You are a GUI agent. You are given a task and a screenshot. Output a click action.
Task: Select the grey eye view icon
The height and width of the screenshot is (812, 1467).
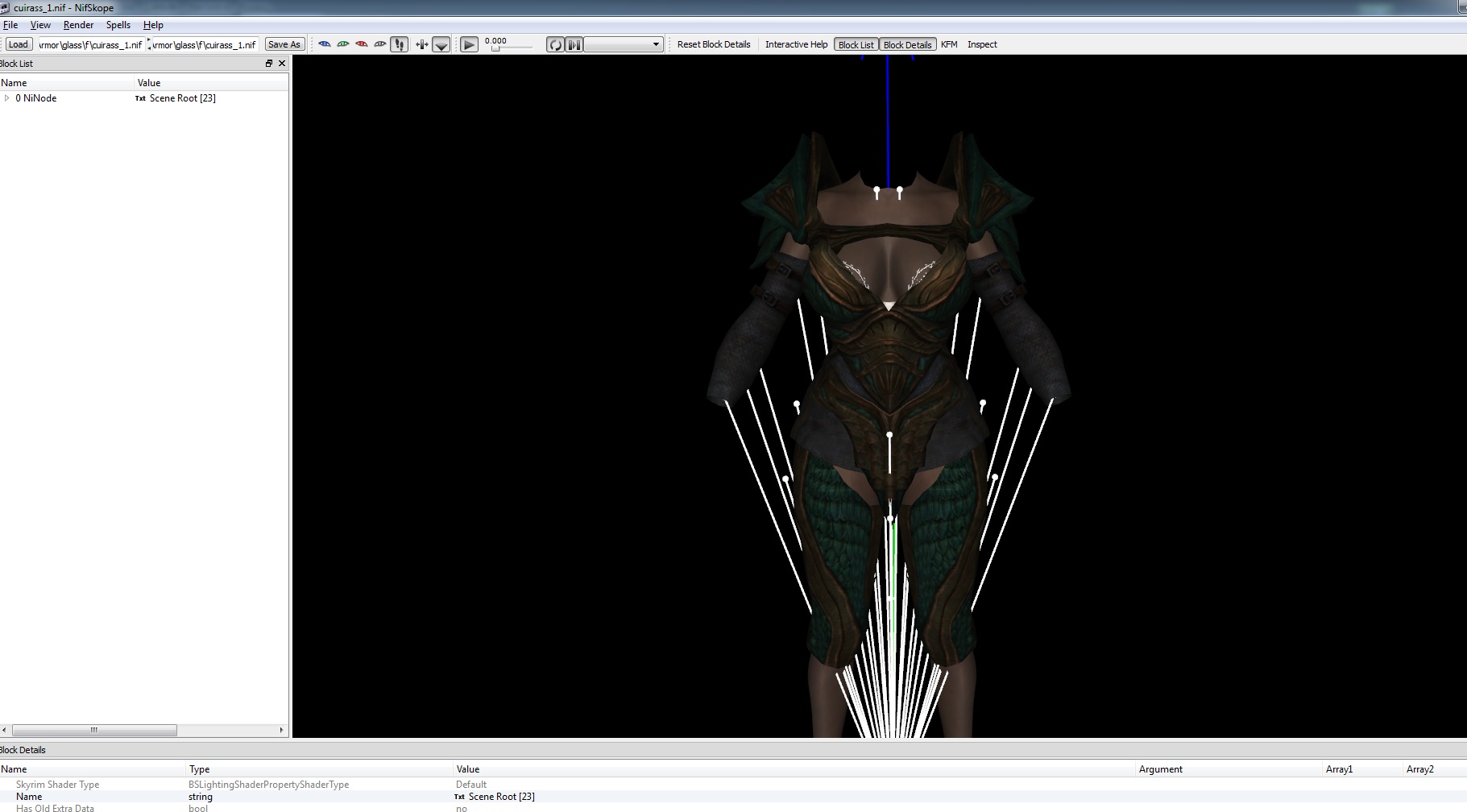click(380, 44)
